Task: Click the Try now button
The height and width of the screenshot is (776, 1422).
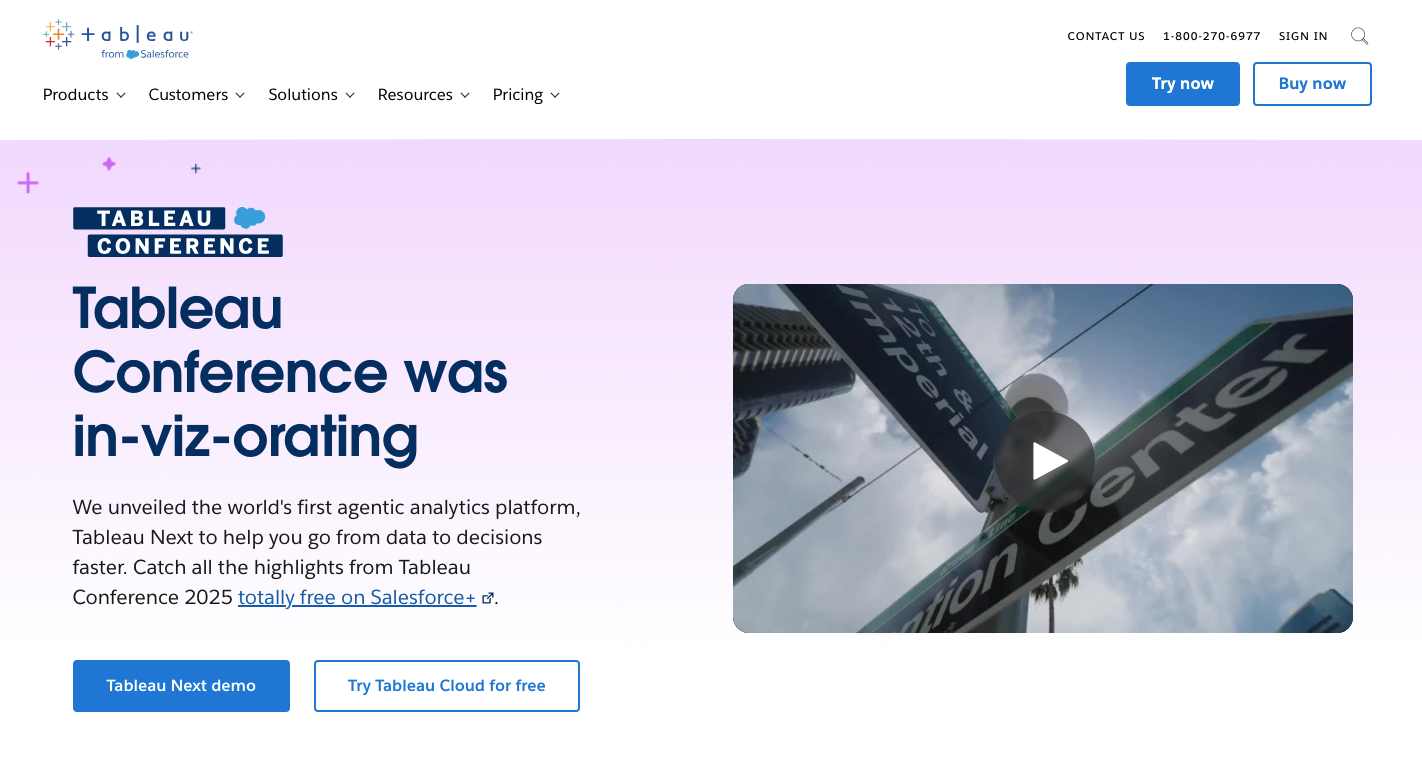Action: click(1183, 84)
